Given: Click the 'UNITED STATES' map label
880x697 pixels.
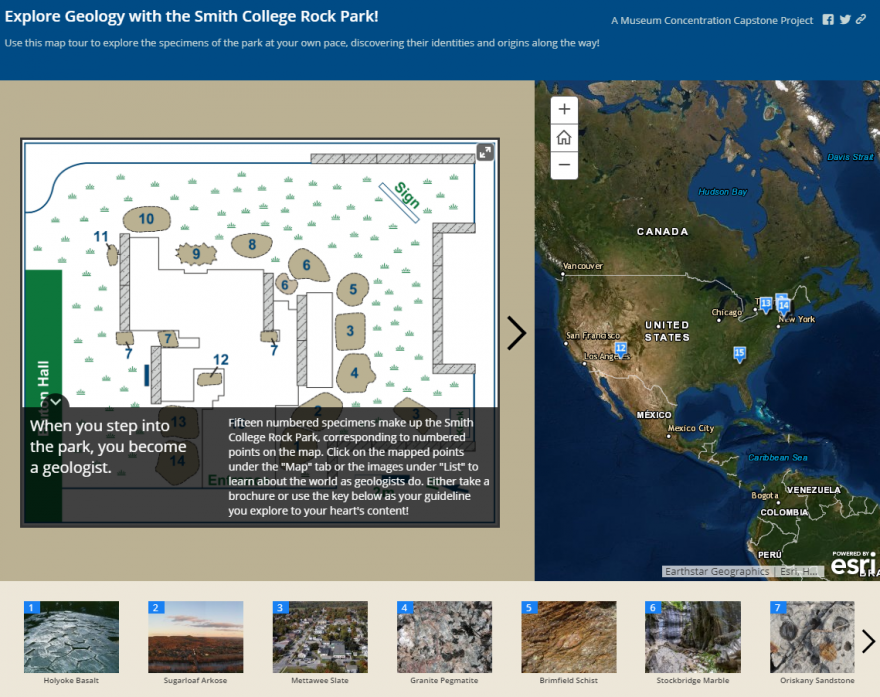Looking at the screenshot, I should (667, 331).
